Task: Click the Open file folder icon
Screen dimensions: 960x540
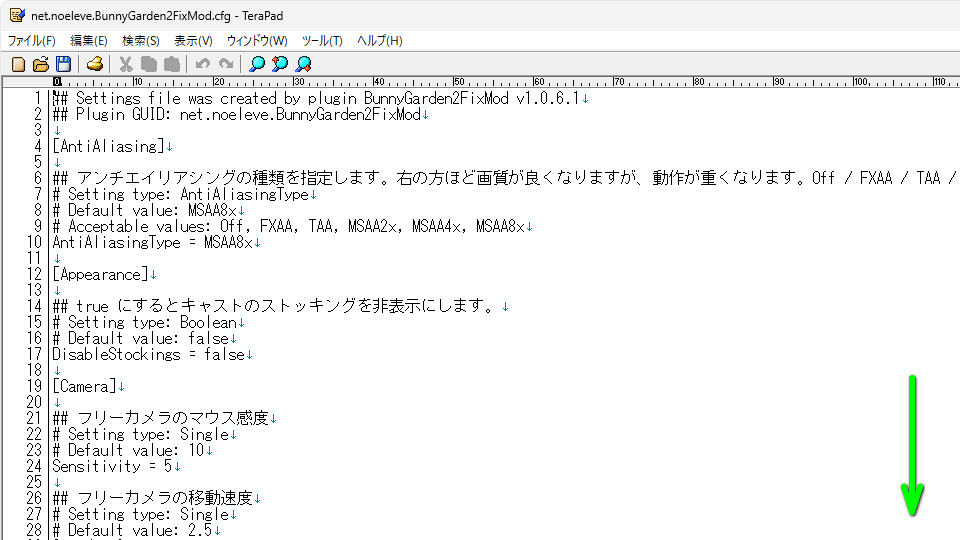Action: (x=41, y=64)
